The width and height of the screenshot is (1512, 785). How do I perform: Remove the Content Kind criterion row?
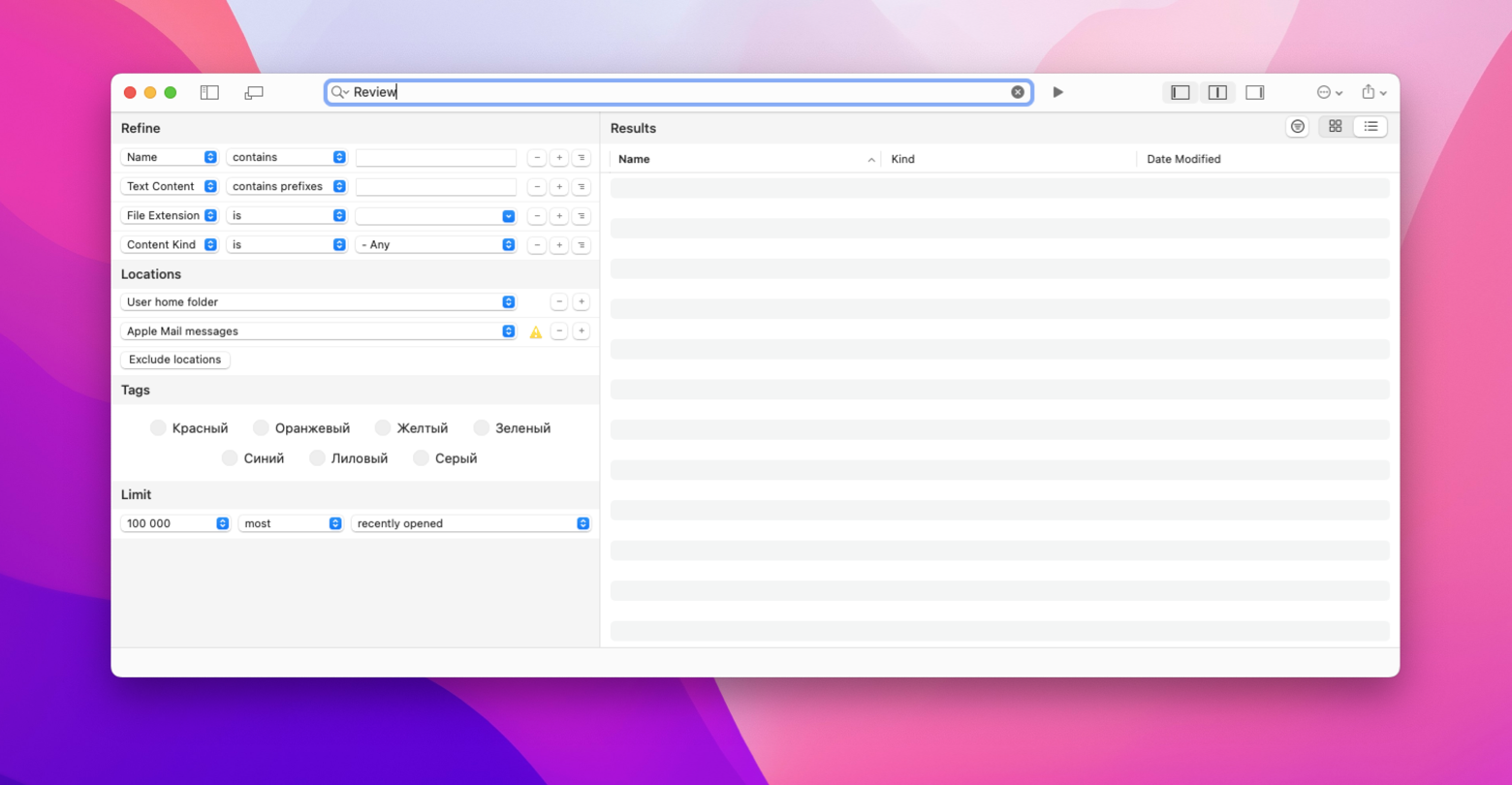pos(537,244)
